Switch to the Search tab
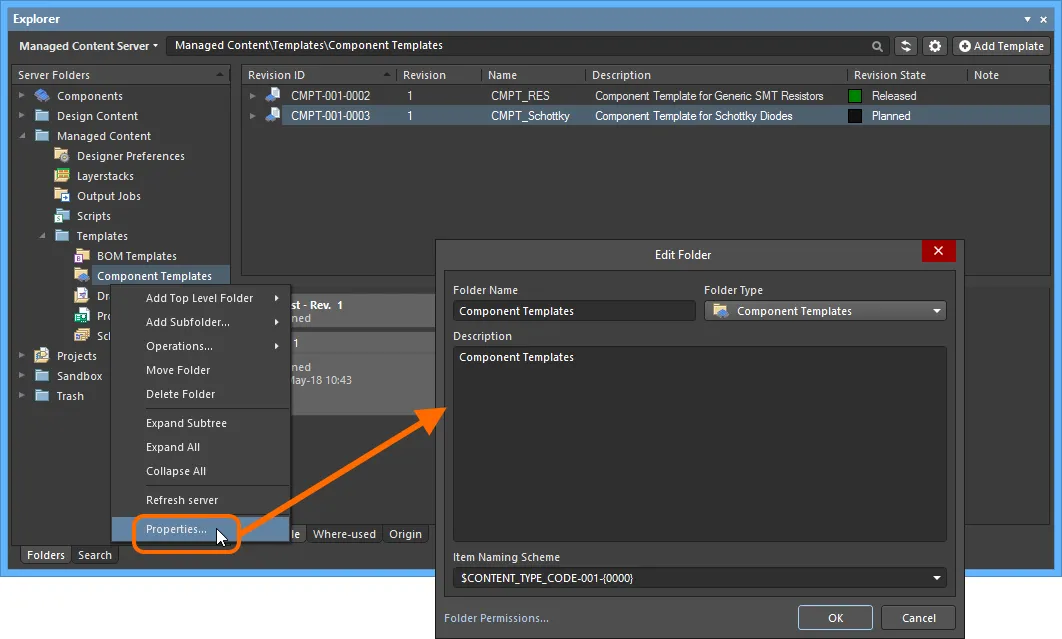This screenshot has width=1062, height=639. pos(95,555)
